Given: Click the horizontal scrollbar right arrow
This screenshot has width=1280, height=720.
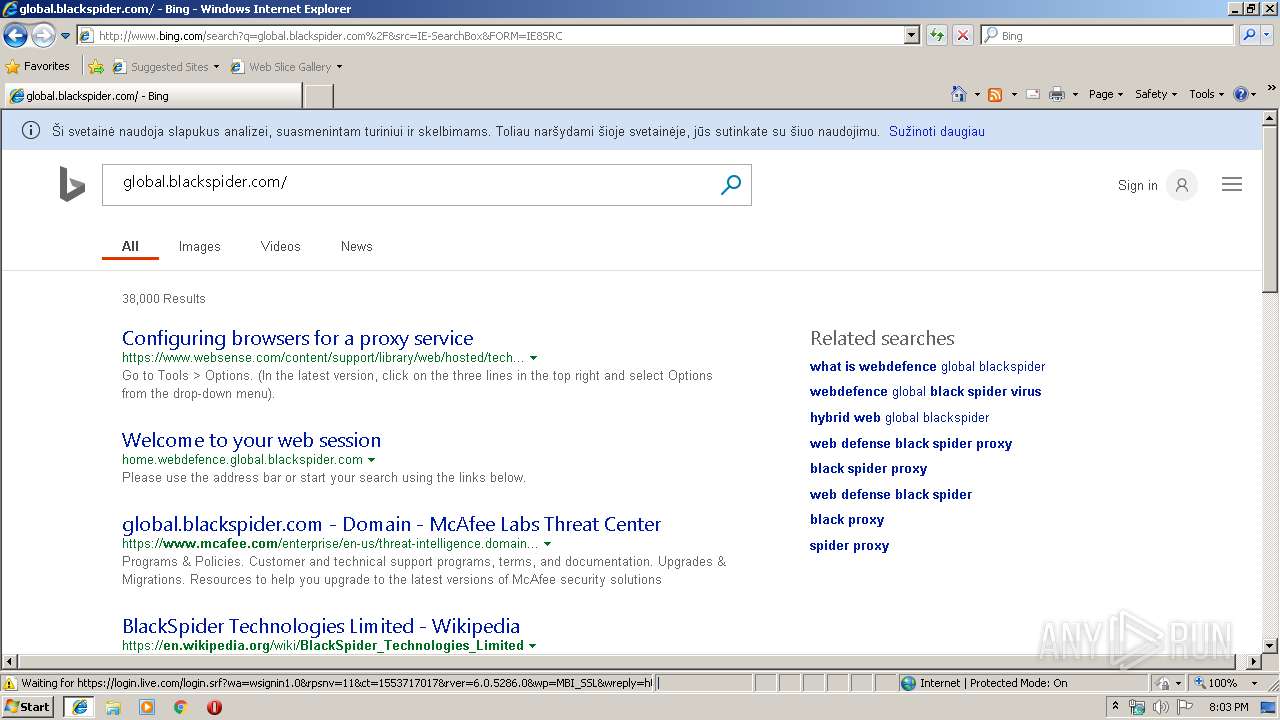Looking at the screenshot, I should (x=1254, y=662).
